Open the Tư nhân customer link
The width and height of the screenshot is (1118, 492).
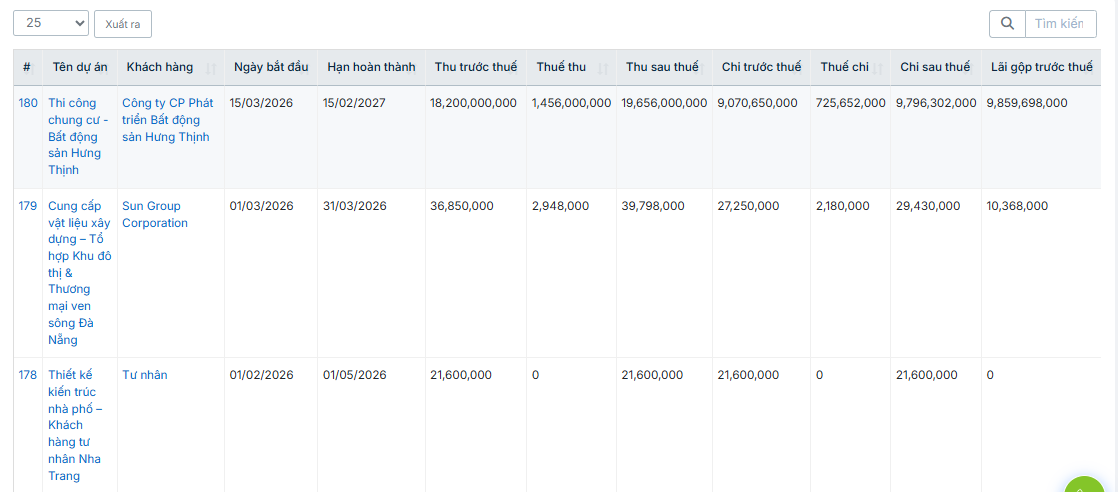click(144, 375)
